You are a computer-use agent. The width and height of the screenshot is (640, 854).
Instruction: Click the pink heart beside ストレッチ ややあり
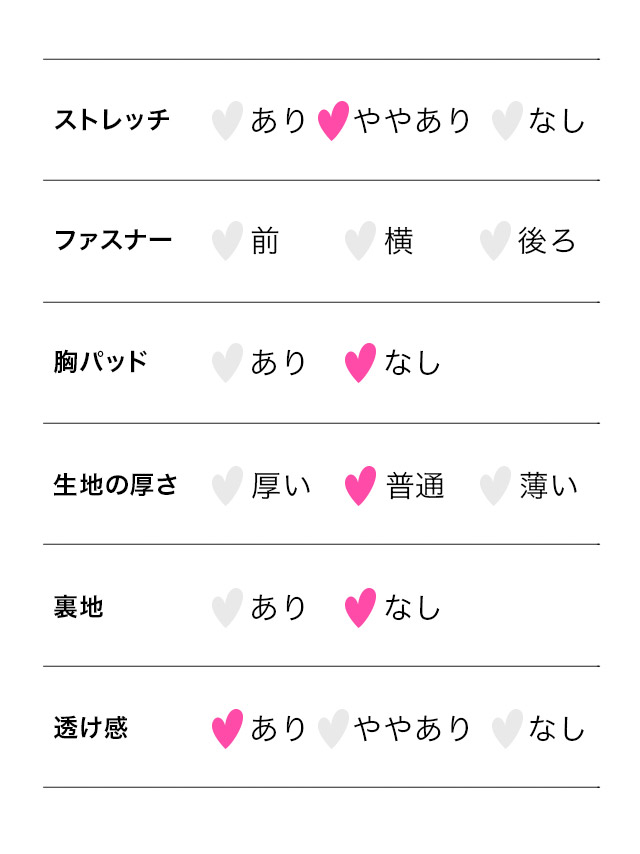pyautogui.click(x=333, y=121)
